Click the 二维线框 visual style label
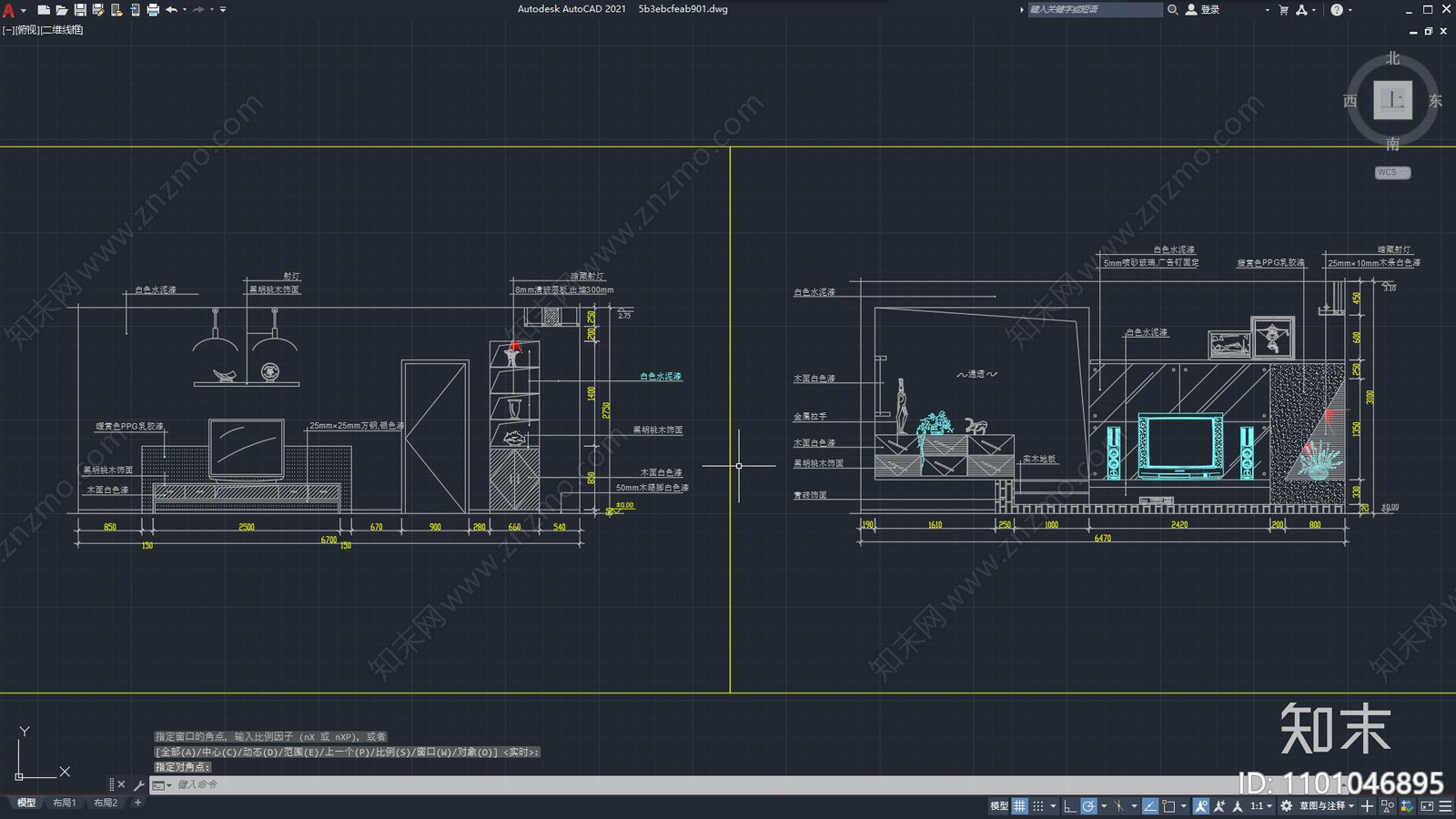 pos(62,30)
